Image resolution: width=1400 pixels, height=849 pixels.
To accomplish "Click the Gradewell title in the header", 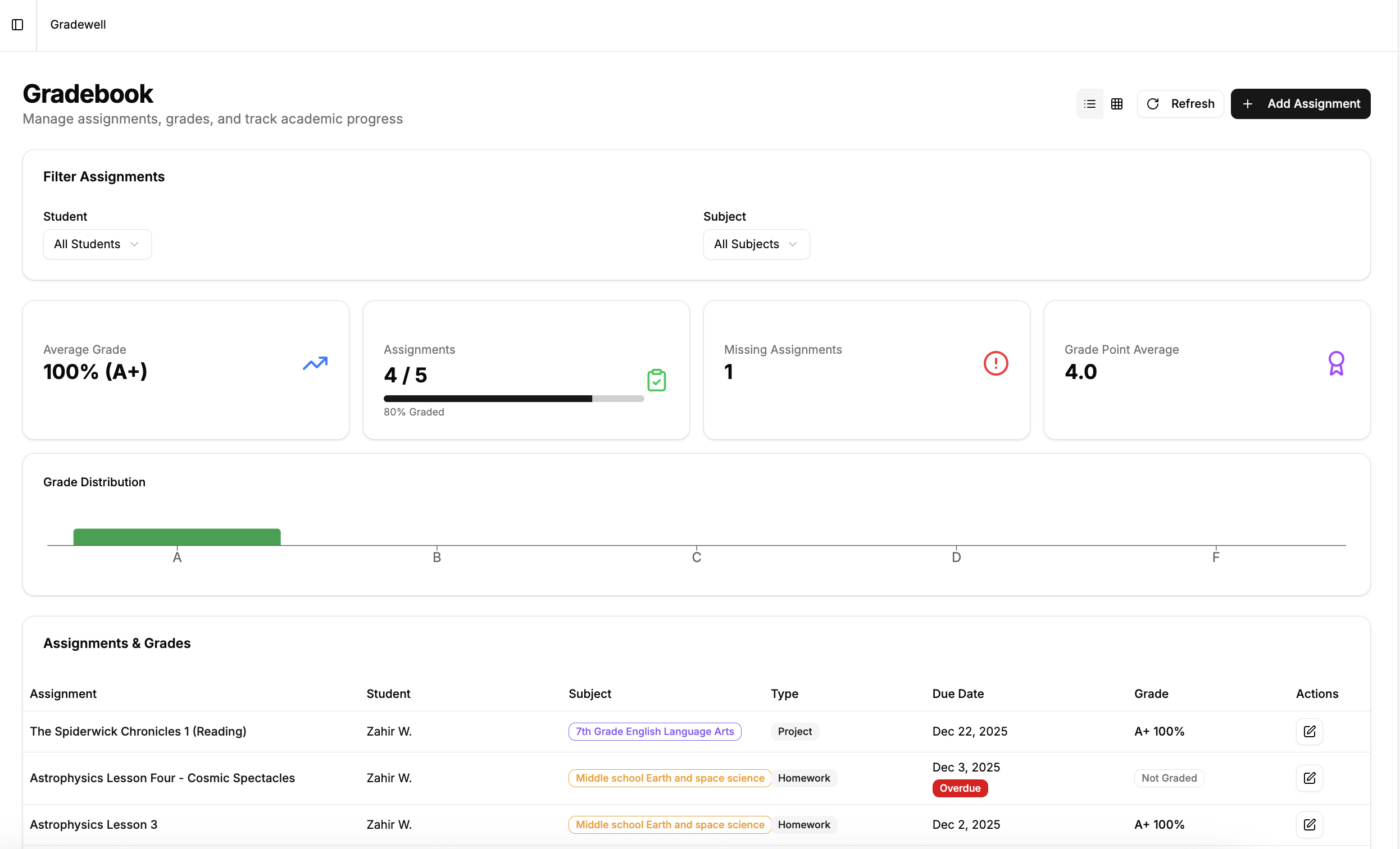I will coord(78,24).
